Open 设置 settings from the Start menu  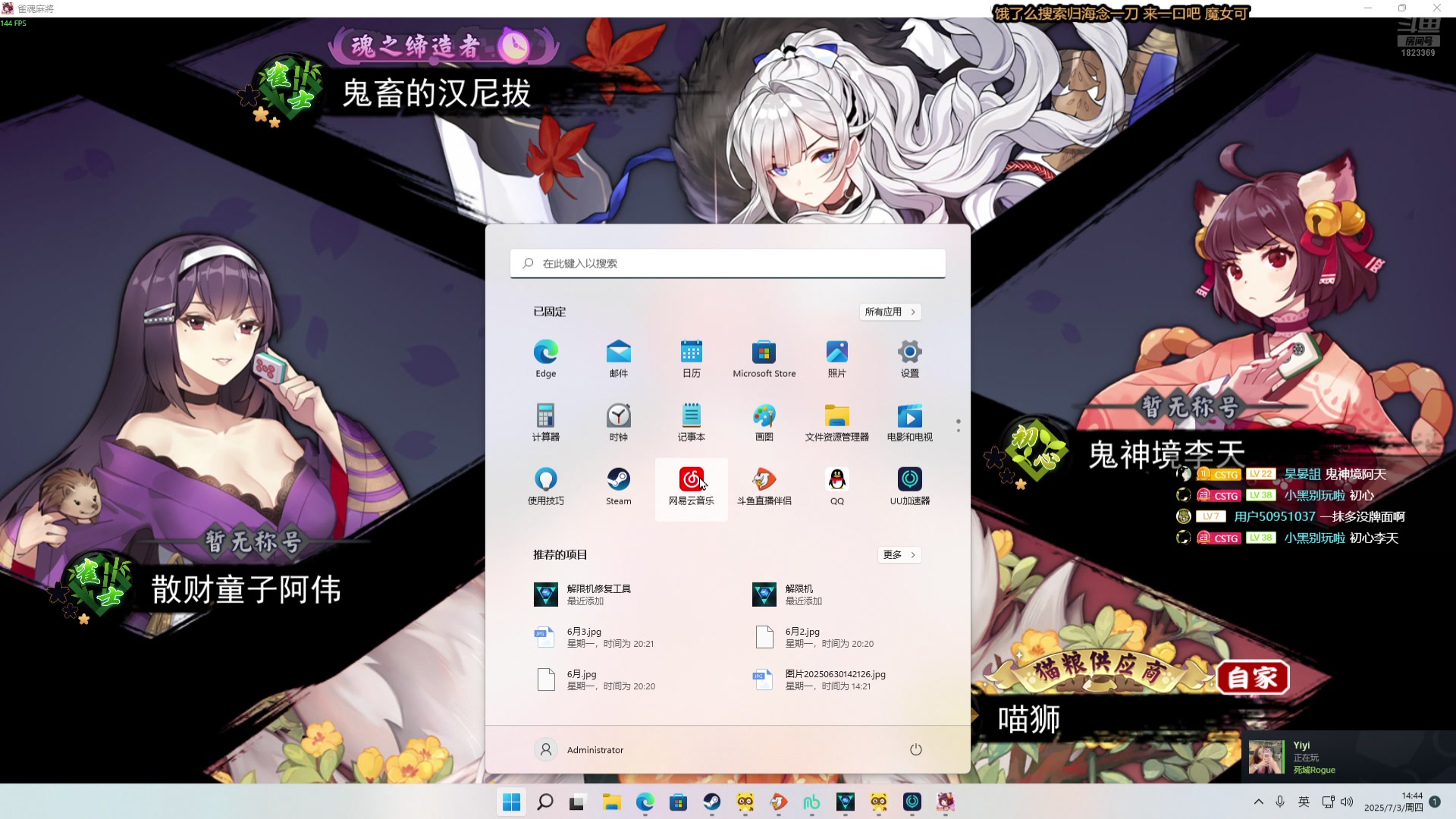tap(910, 359)
